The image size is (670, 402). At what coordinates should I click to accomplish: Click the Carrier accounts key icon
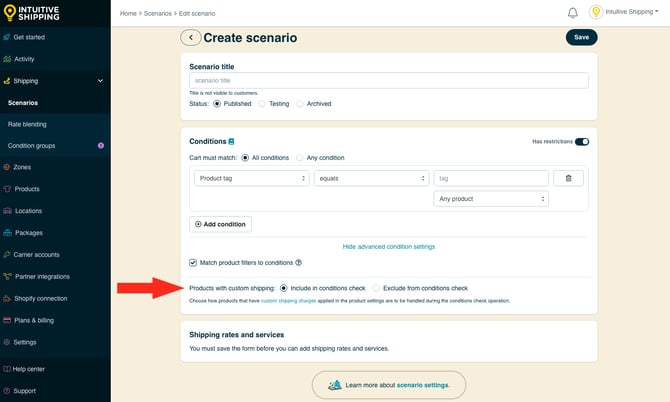pyautogui.click(x=6, y=255)
